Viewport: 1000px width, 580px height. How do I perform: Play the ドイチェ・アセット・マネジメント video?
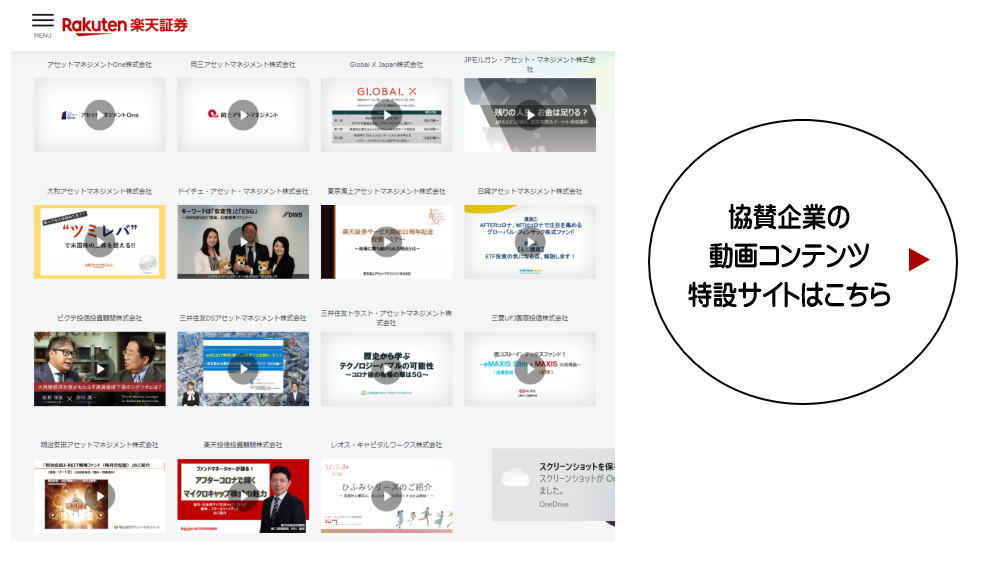(243, 242)
